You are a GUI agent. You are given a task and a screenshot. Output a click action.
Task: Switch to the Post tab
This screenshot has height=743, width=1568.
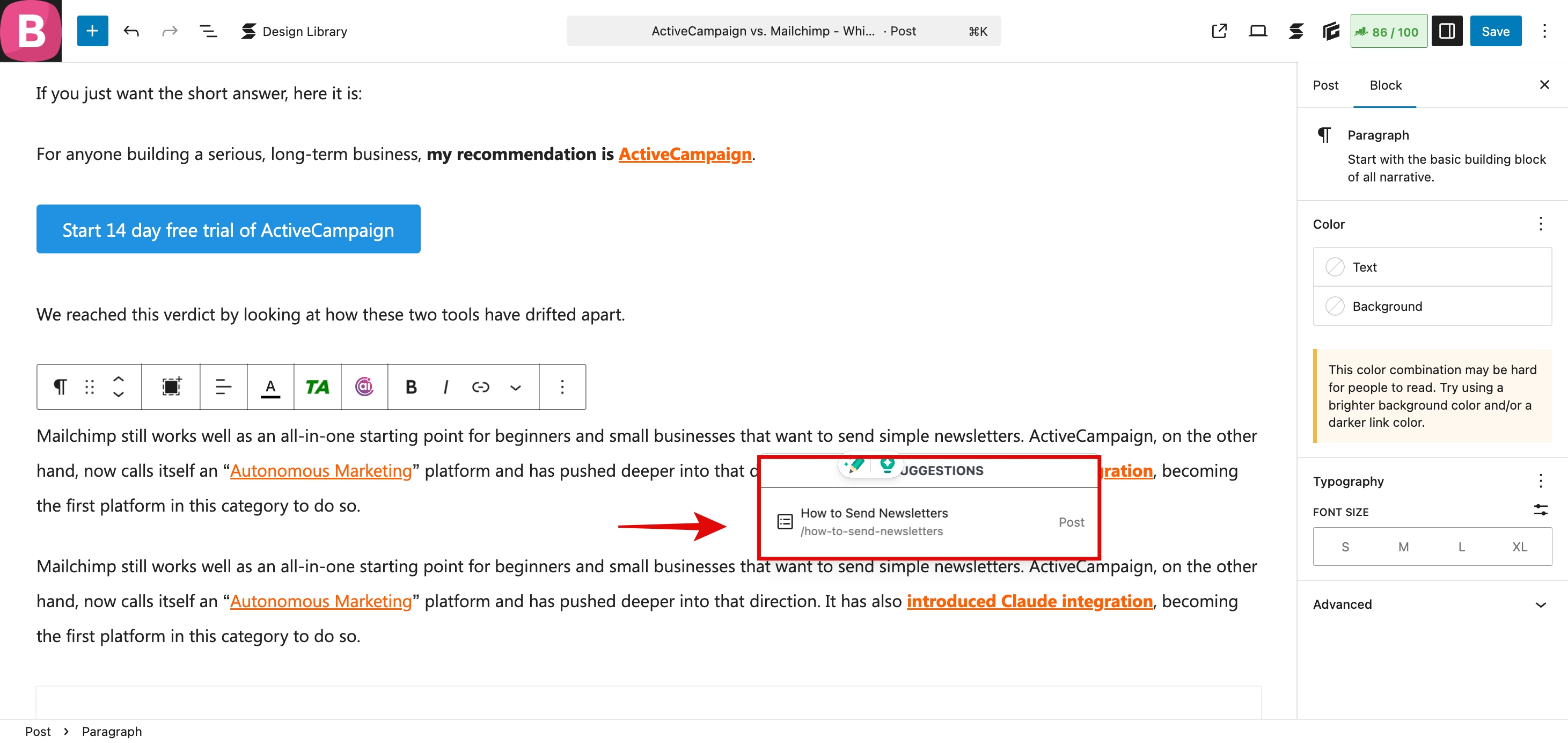(x=1325, y=85)
